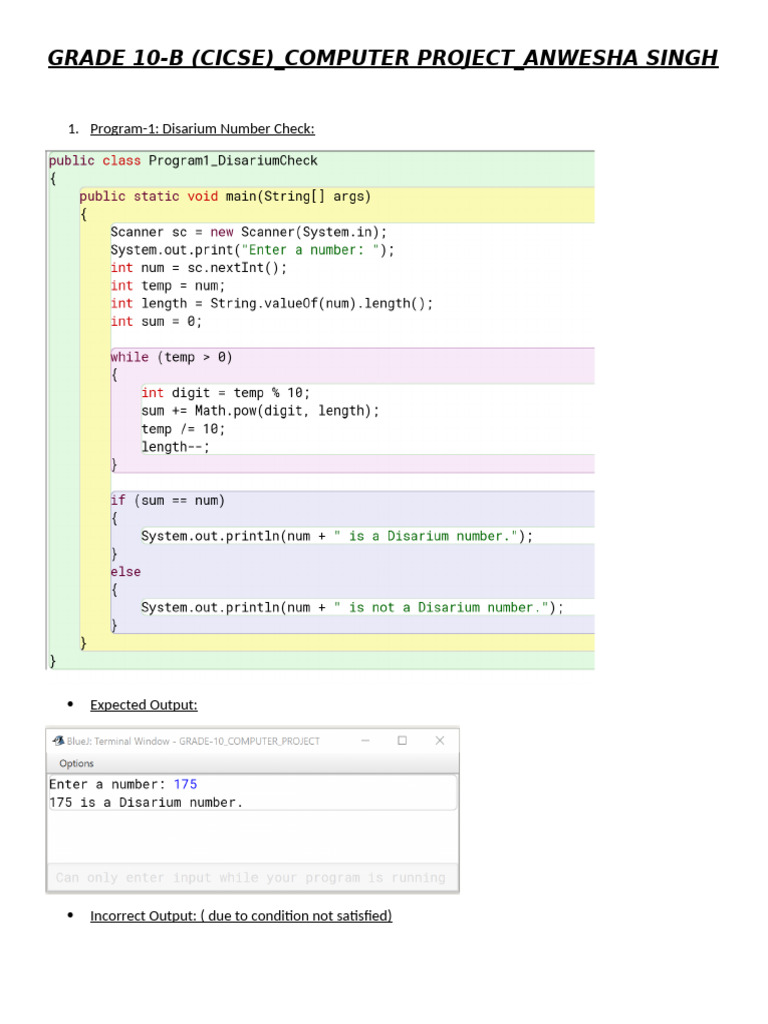Click the 'else' keyword line
This screenshot has height=1024, width=768.
point(125,572)
